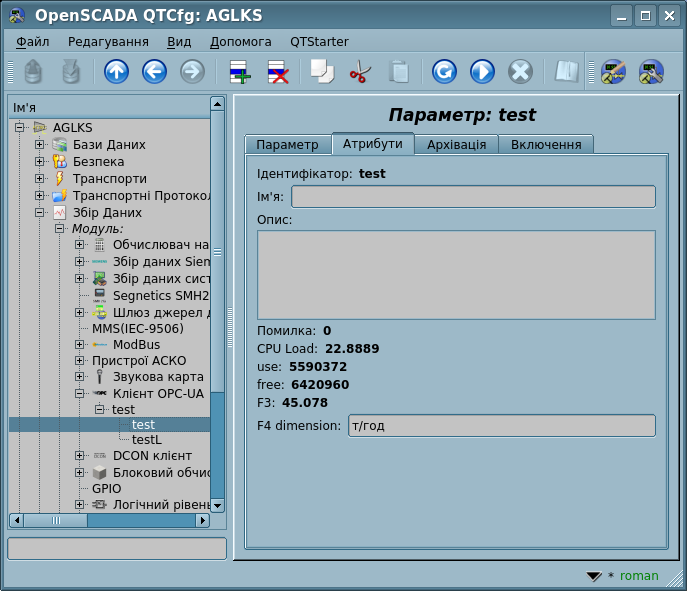The height and width of the screenshot is (591, 687).
Task: Click the Start cyclic refresh play icon
Action: pyautogui.click(x=482, y=72)
